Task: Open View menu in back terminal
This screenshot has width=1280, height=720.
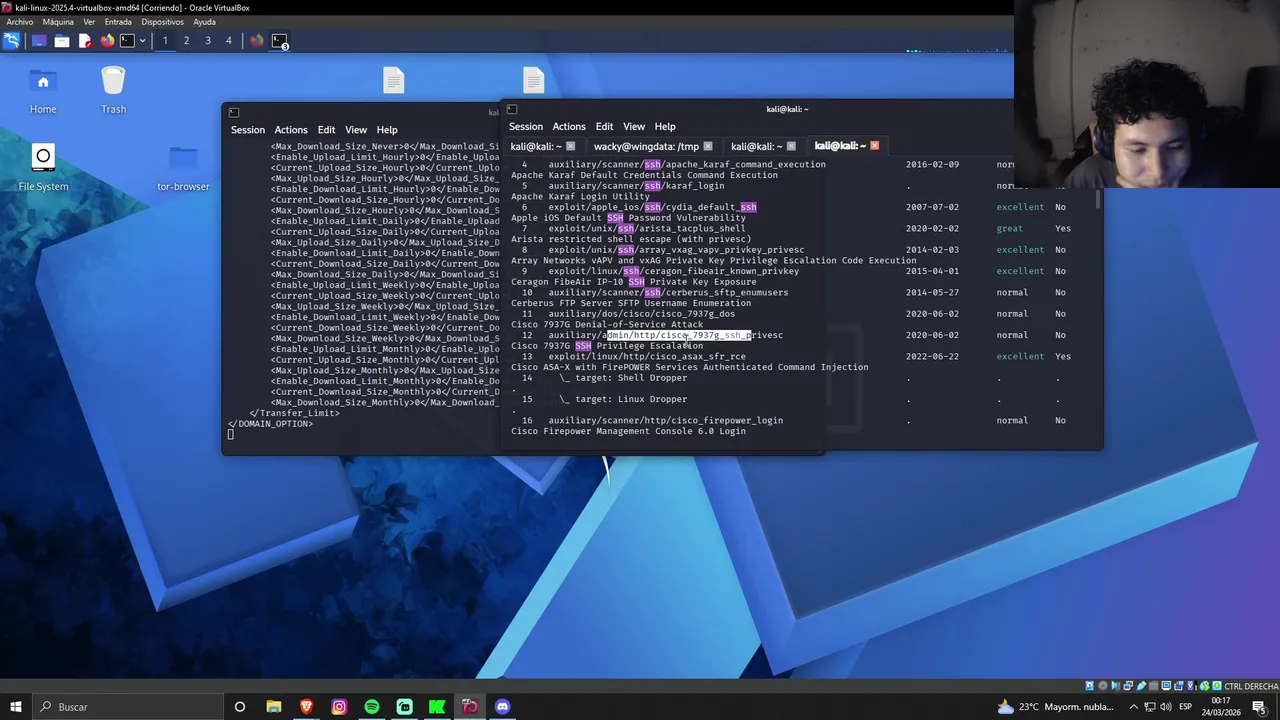Action: click(x=356, y=130)
